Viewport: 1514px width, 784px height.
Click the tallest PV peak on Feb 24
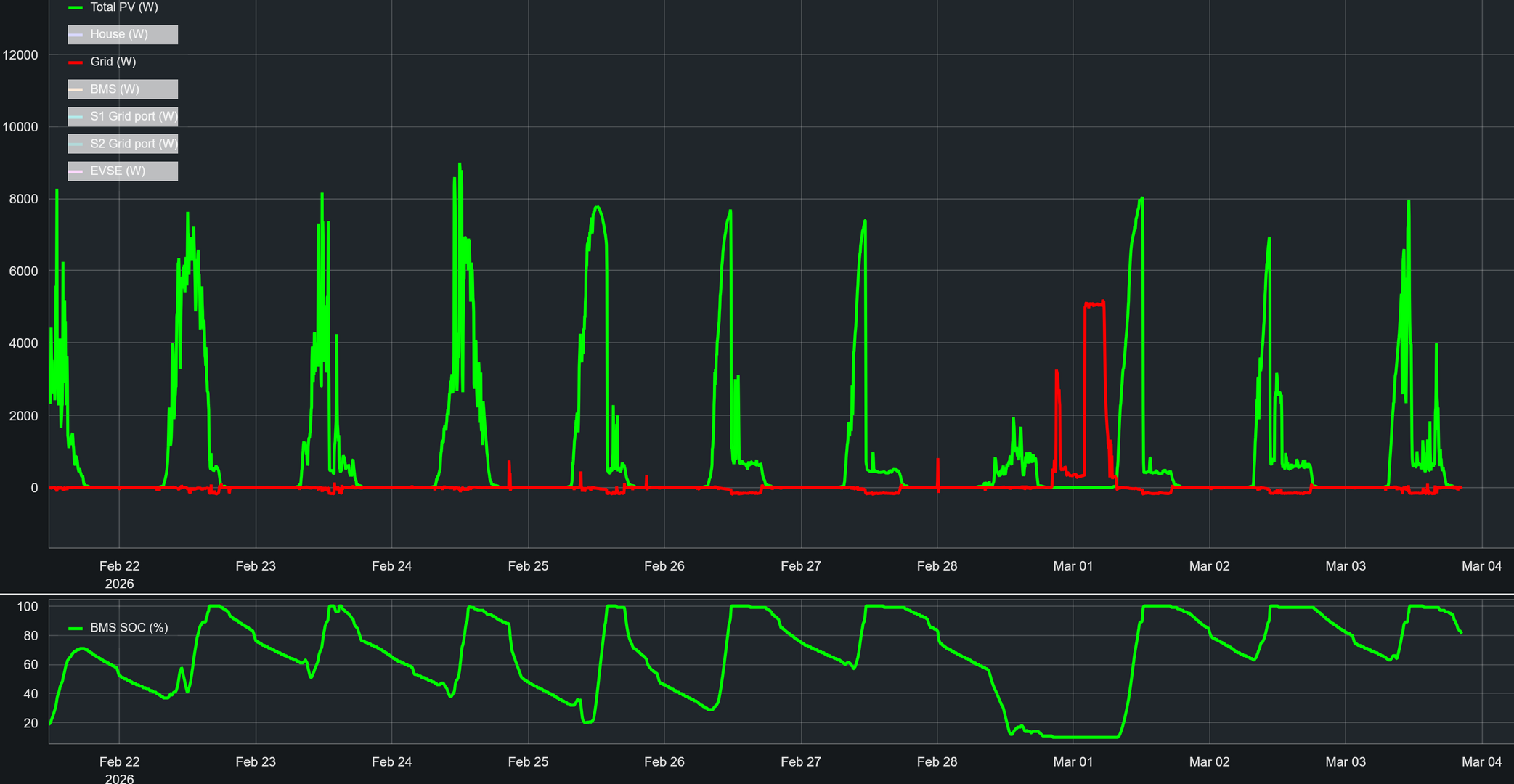[460, 166]
